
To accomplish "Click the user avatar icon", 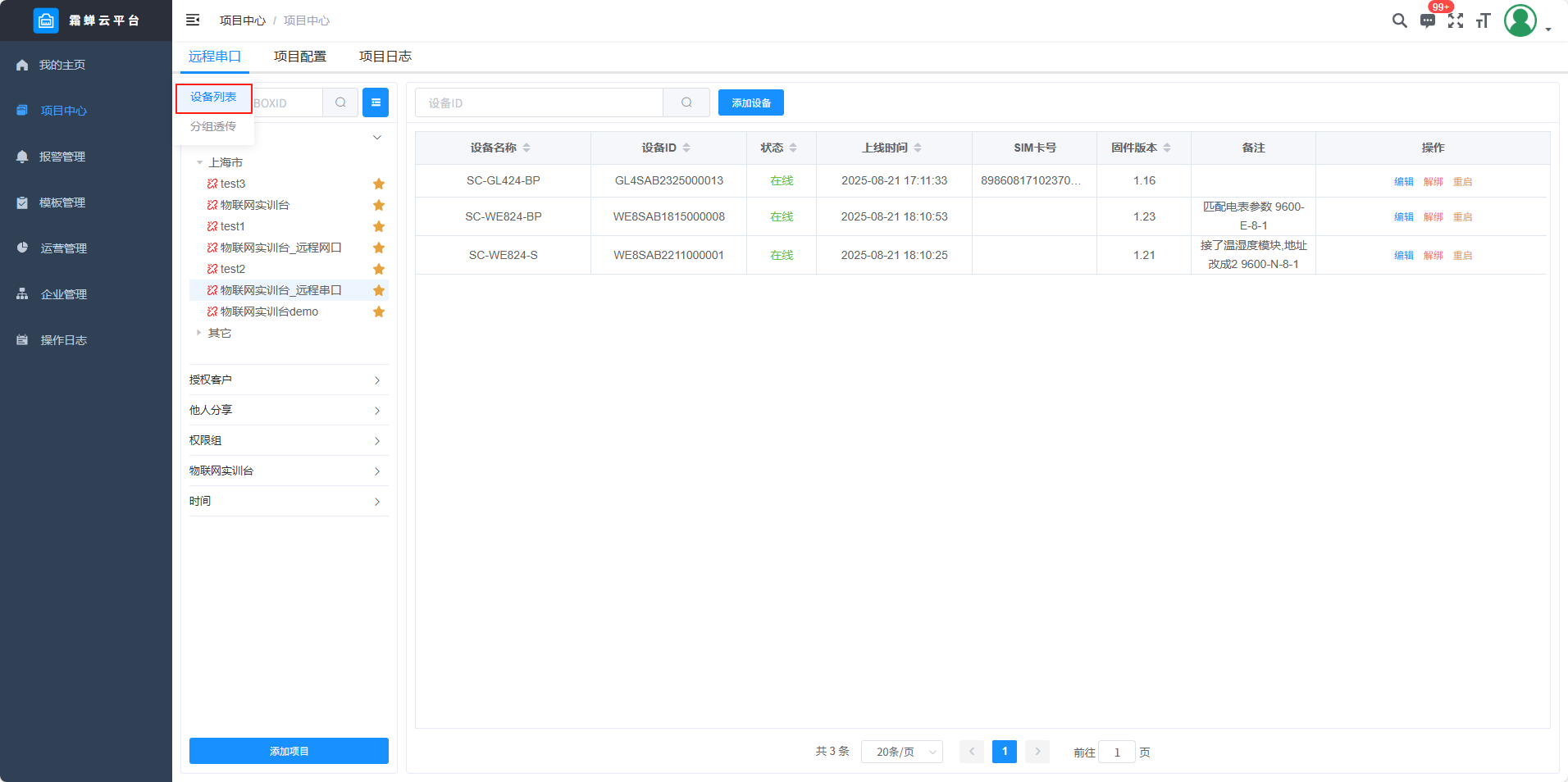I will pyautogui.click(x=1520, y=20).
